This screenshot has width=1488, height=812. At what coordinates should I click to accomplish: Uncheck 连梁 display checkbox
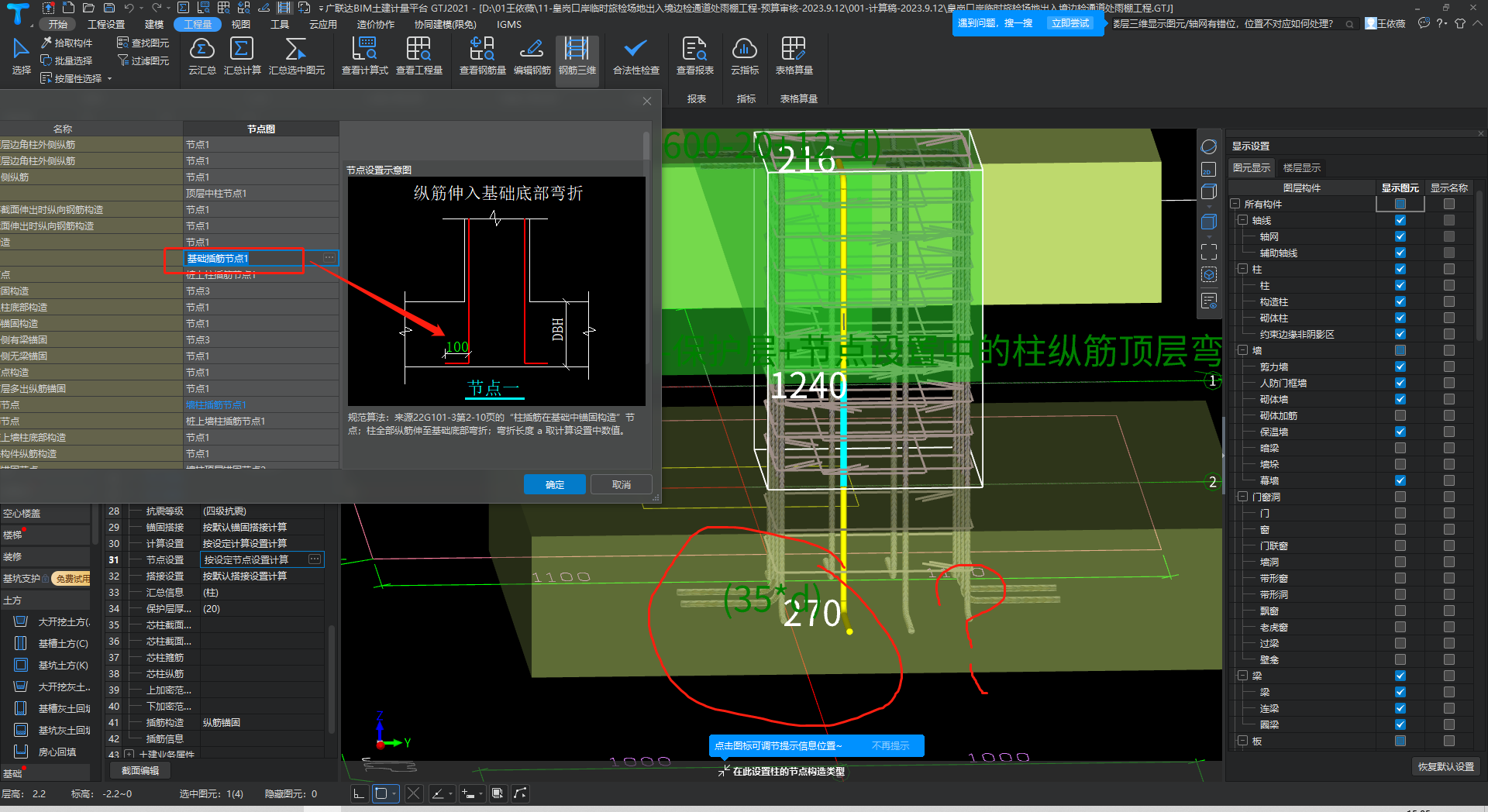coord(1400,708)
